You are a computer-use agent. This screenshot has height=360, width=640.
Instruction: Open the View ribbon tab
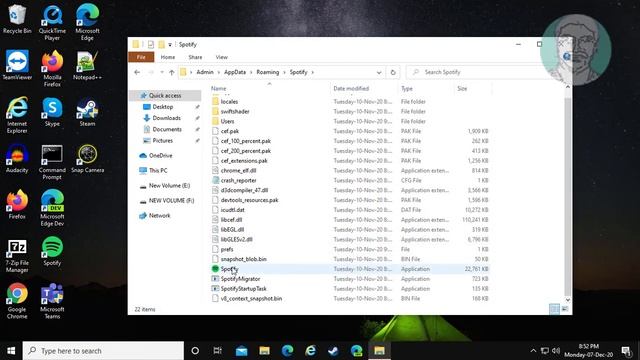click(222, 57)
